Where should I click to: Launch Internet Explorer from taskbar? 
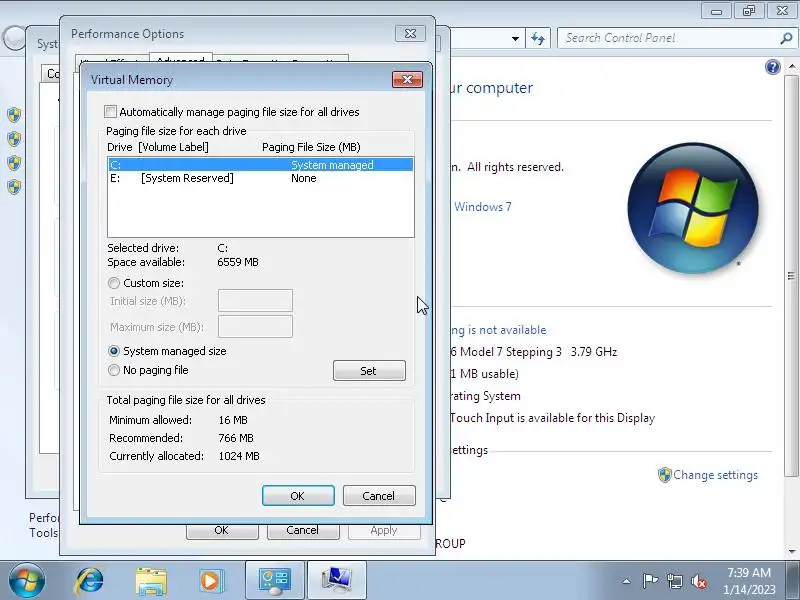click(90, 581)
